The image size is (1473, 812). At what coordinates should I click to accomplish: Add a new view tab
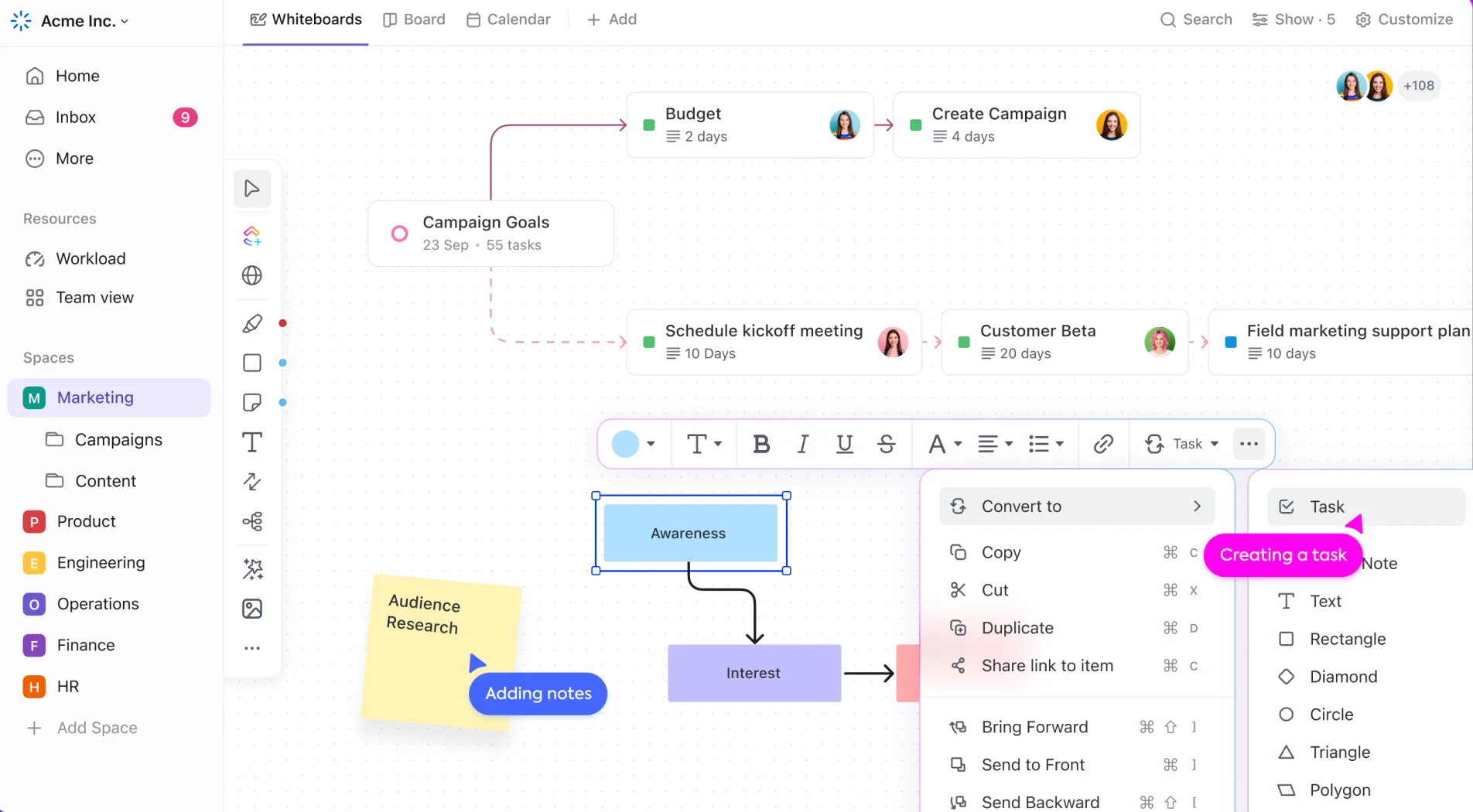[612, 19]
